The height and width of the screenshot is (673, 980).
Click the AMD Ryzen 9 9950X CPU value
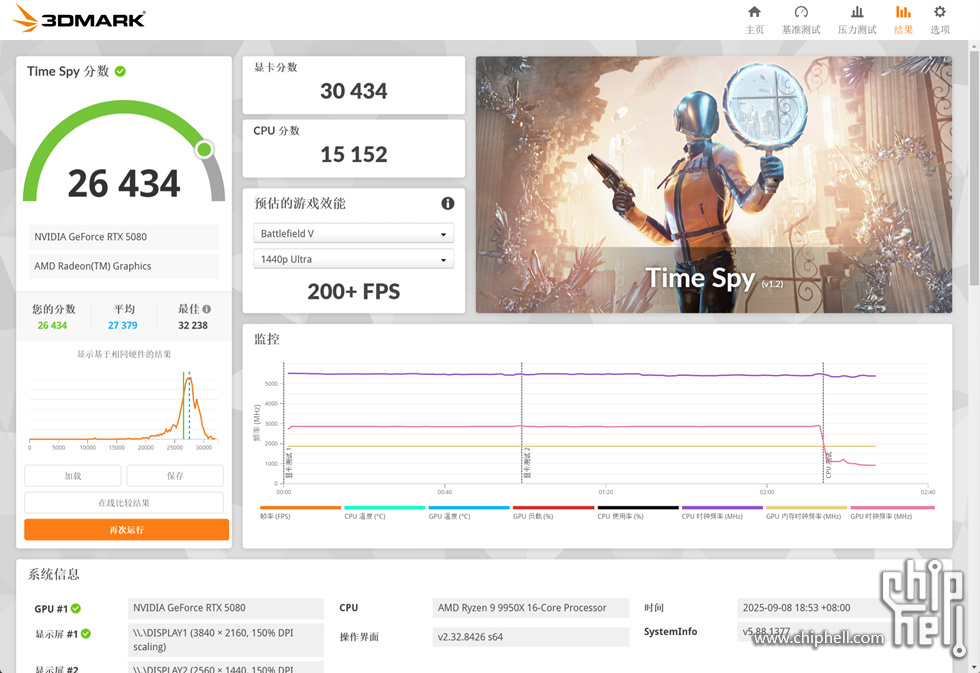531,608
